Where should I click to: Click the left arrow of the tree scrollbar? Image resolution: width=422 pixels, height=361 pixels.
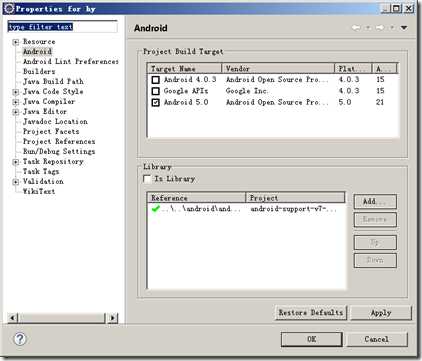point(13,318)
